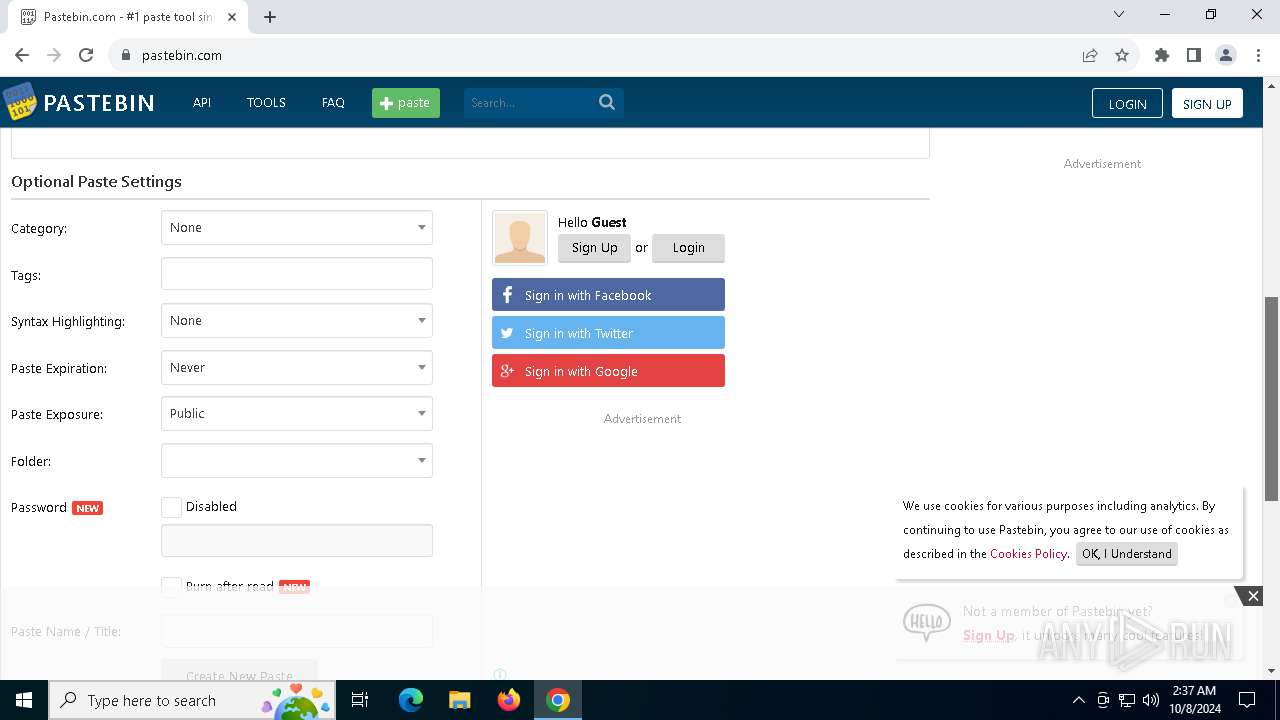Viewport: 1280px width, 720px height.
Task: Close the bottom banner with the X icon
Action: 1253,596
